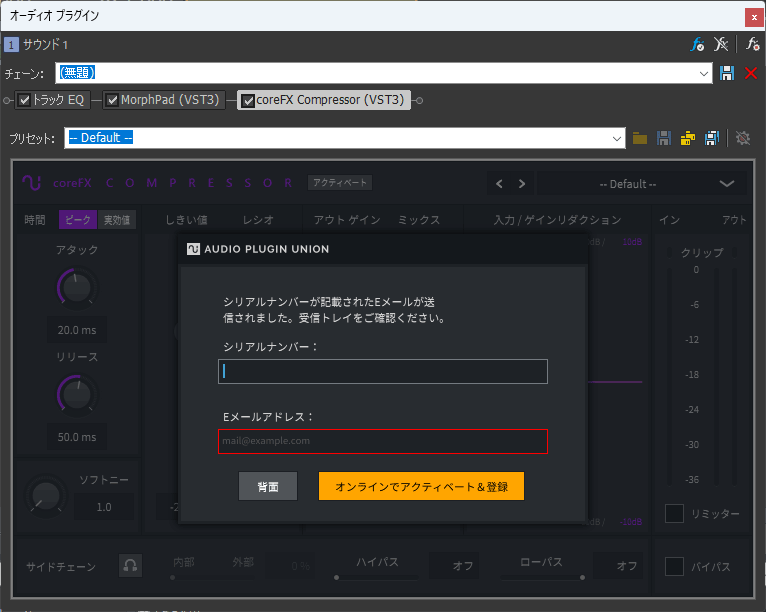Click the sidechain headphones icon

[x=130, y=566]
